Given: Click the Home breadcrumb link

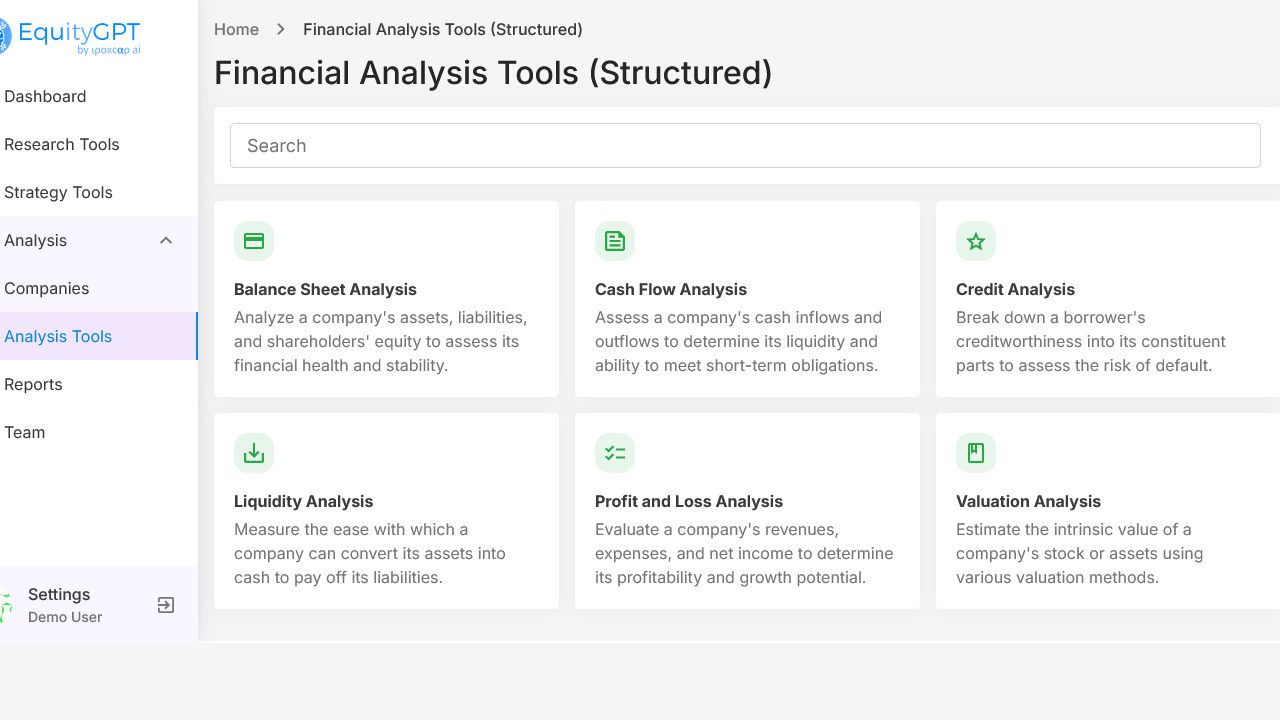Looking at the screenshot, I should 236,30.
